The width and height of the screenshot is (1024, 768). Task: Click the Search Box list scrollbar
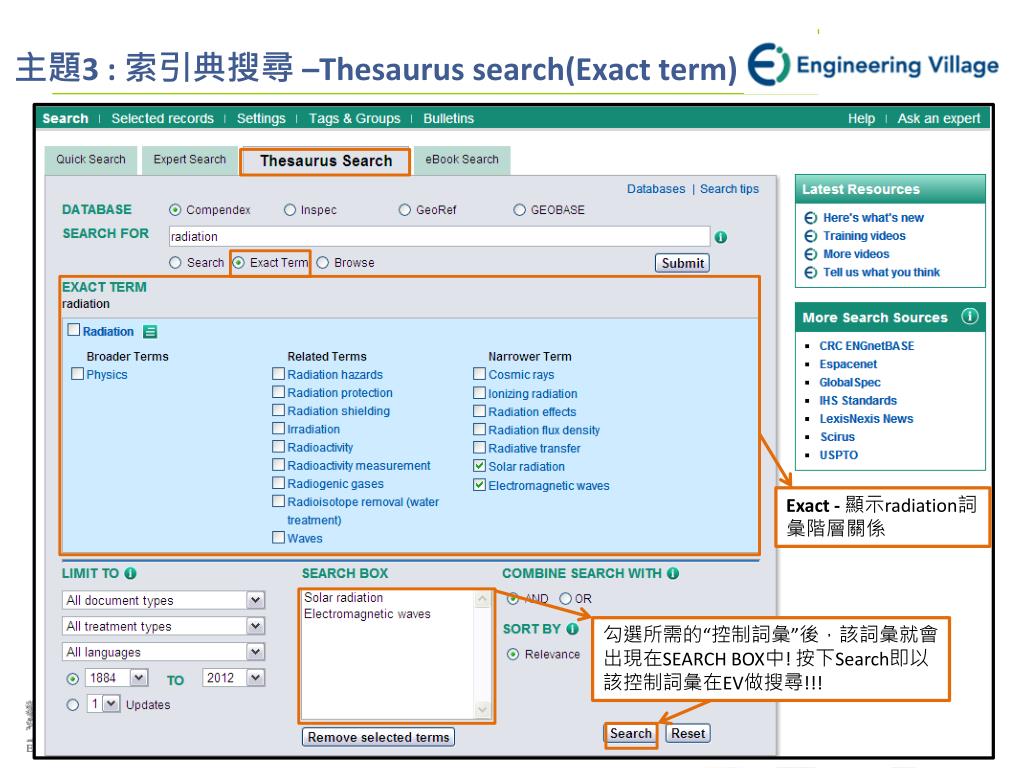pos(482,654)
